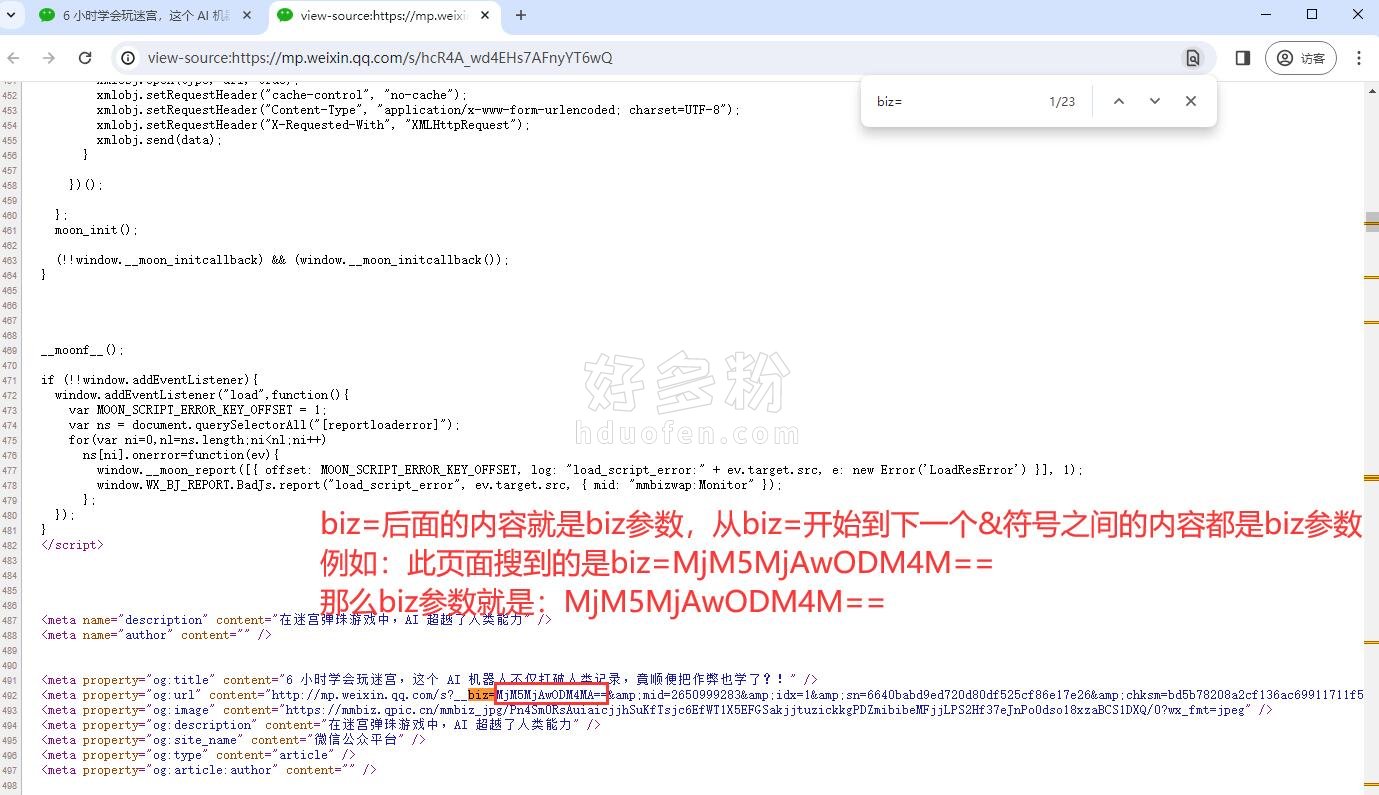Click the '1/23' match counter
The height and width of the screenshot is (795, 1379).
coord(1062,102)
